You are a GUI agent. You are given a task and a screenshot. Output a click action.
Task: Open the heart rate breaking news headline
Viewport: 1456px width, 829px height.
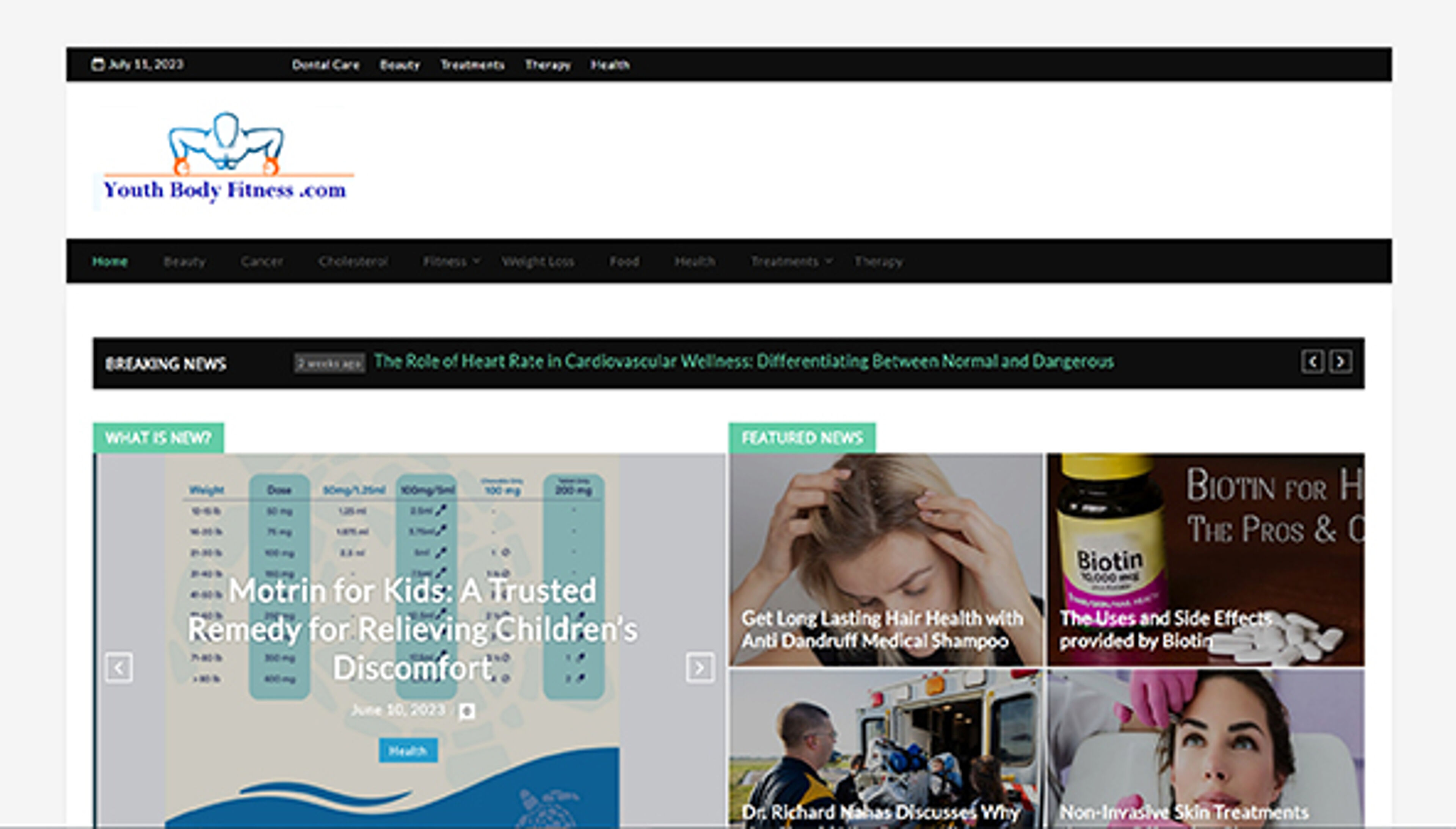coord(744,361)
